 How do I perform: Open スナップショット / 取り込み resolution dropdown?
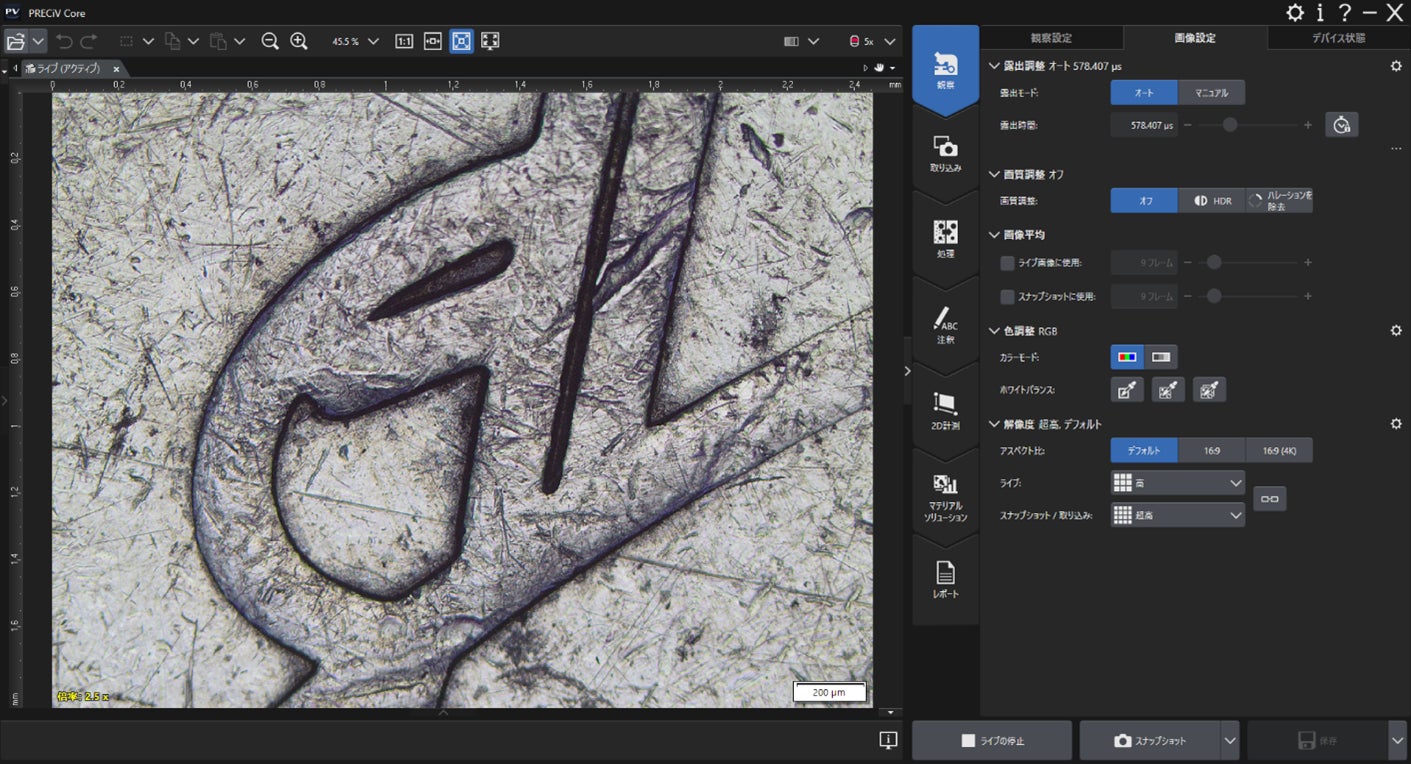(x=1178, y=515)
